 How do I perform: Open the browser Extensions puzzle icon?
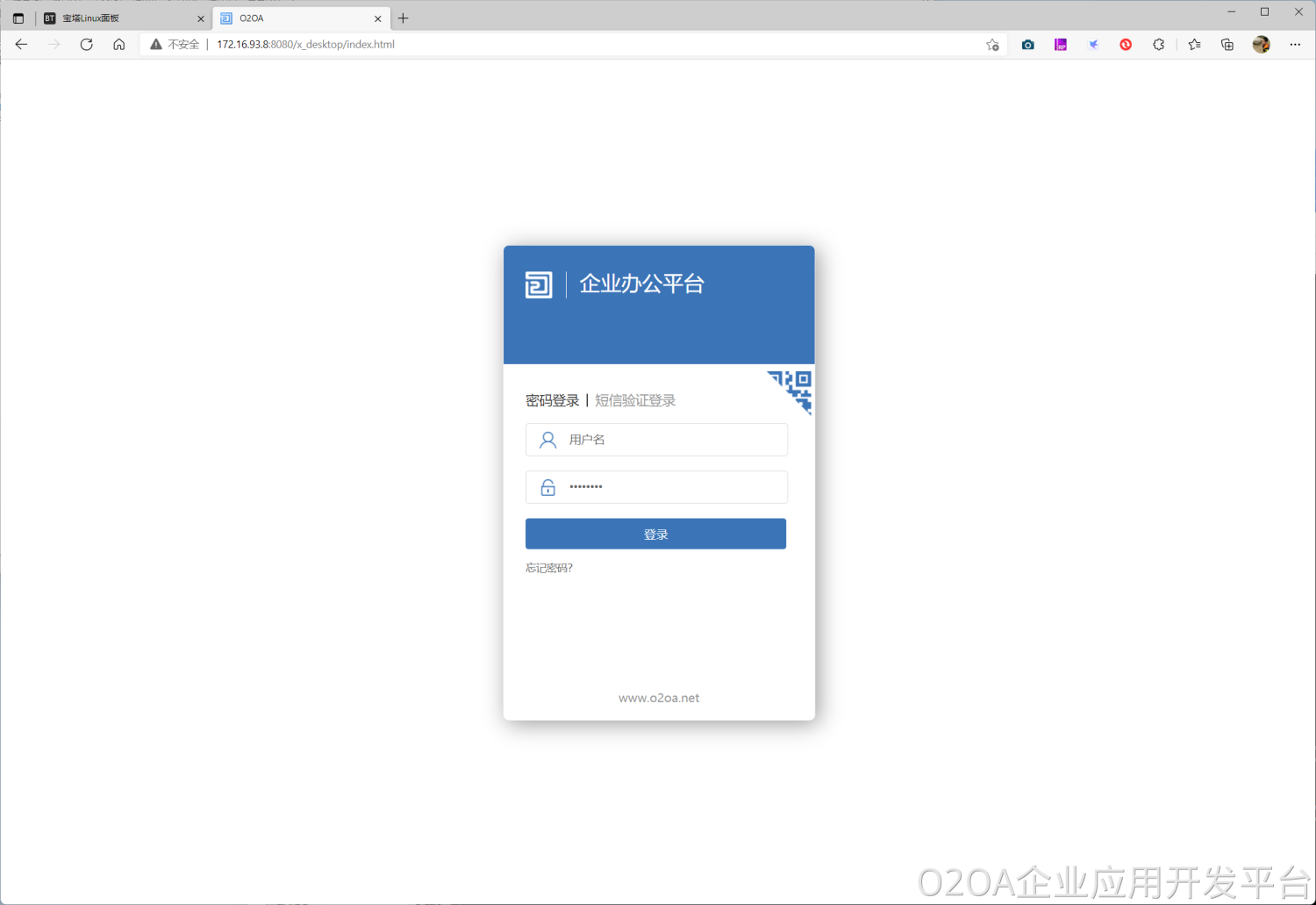(1158, 45)
